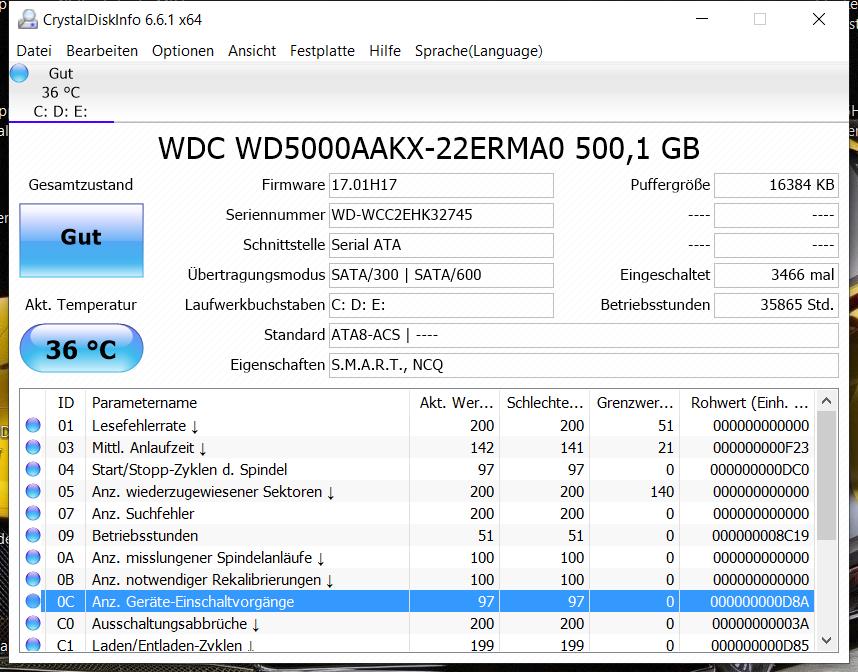Click the Rohwert (Einh. ... column header
Screen dimensions: 858x672
click(x=747, y=403)
